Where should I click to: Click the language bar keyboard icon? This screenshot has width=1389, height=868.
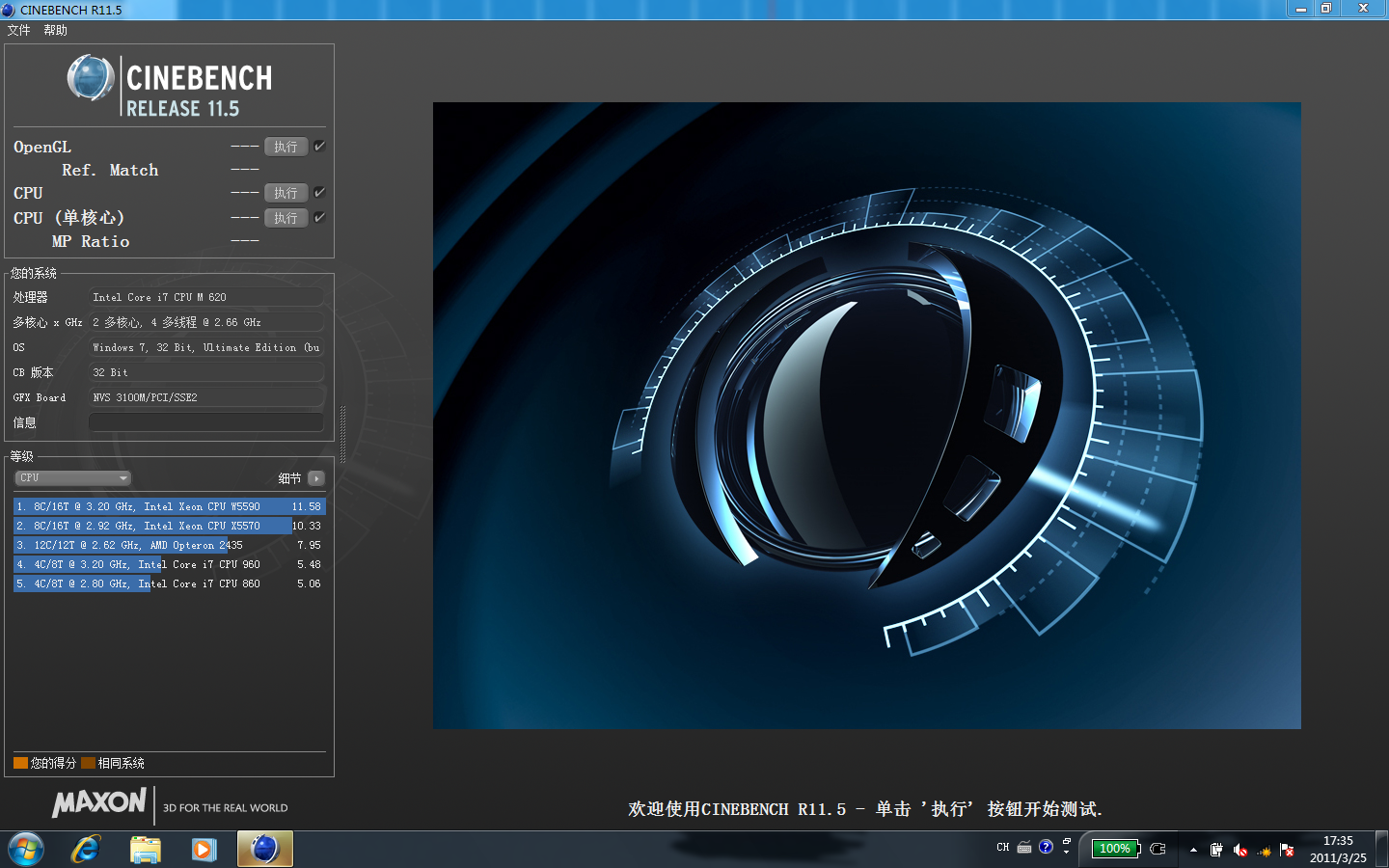1024,848
